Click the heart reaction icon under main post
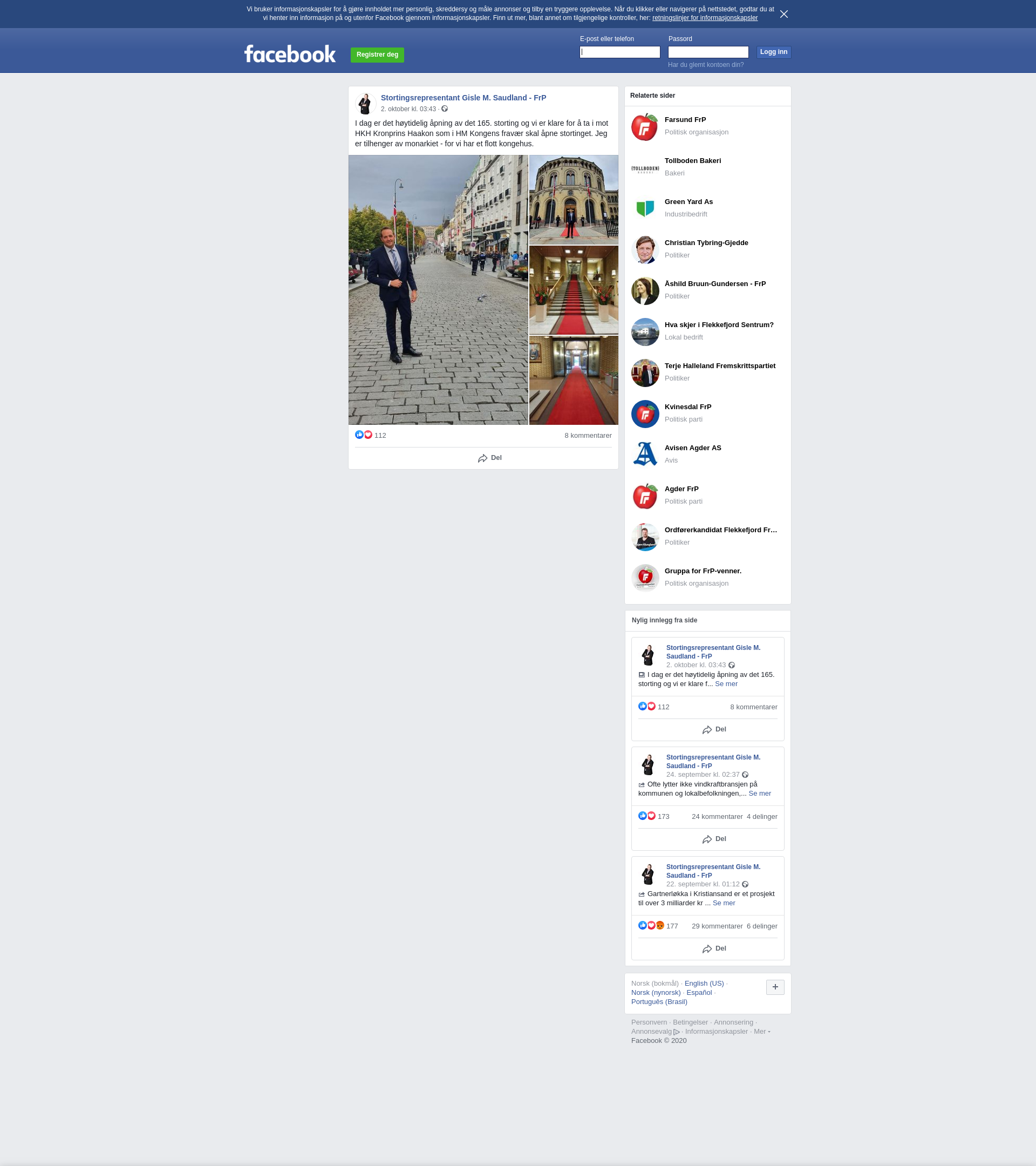This screenshot has width=1036, height=1166. pos(369,435)
